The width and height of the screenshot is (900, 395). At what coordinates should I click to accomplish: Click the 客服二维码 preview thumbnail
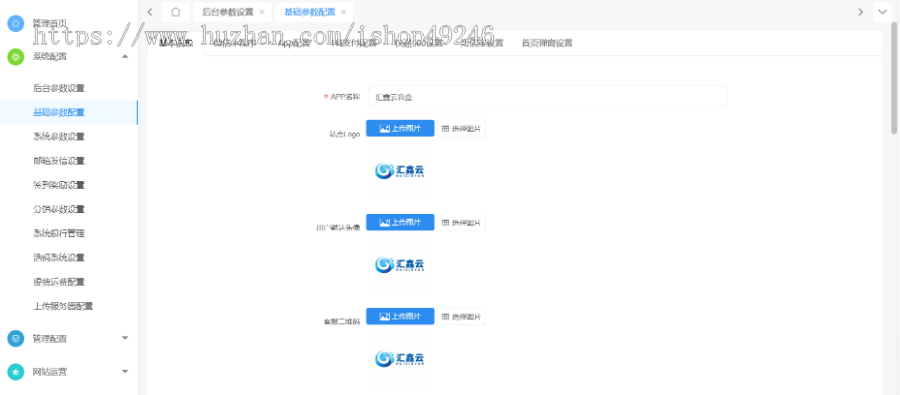pos(399,359)
